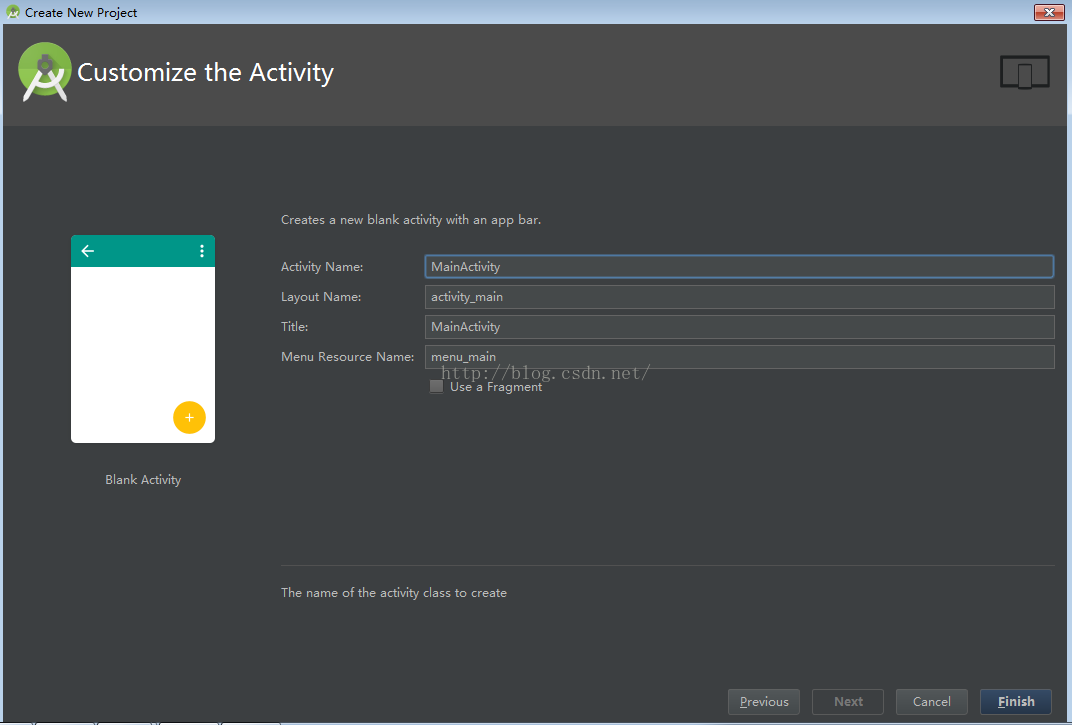Viewport: 1072px width, 725px height.
Task: Click the Android Studio logo in header
Action: [x=44, y=72]
